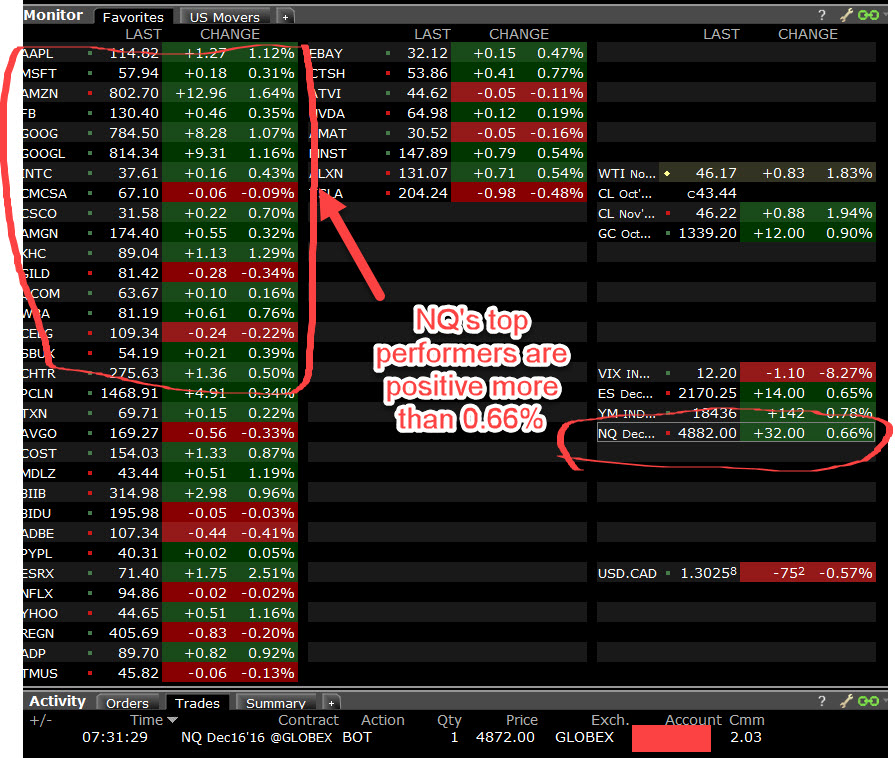Screen dimensions: 895x758
Task: Open Monitor panel wrench configuration
Action: [x=847, y=15]
